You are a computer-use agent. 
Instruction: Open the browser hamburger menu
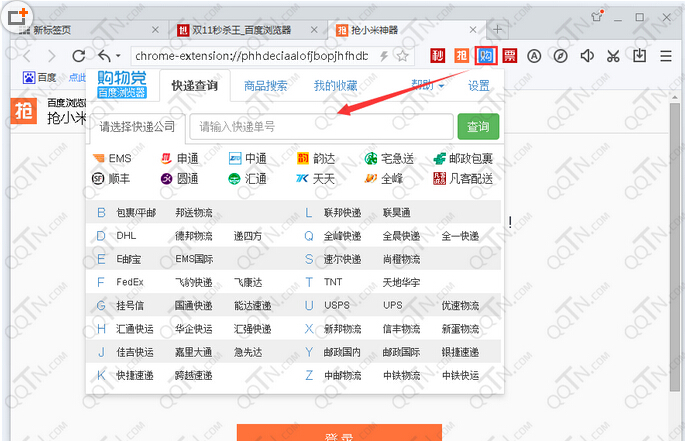pos(665,56)
